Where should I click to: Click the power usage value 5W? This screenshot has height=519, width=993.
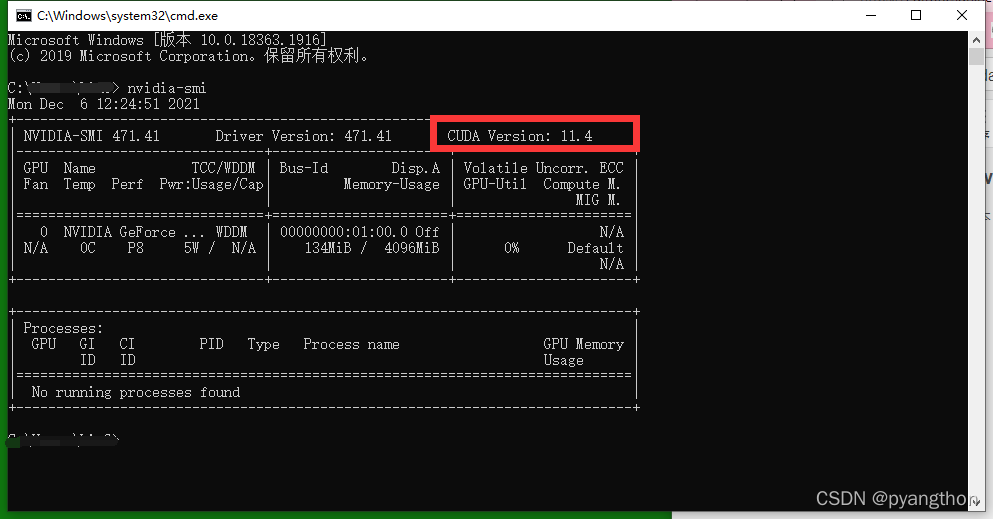[191, 248]
